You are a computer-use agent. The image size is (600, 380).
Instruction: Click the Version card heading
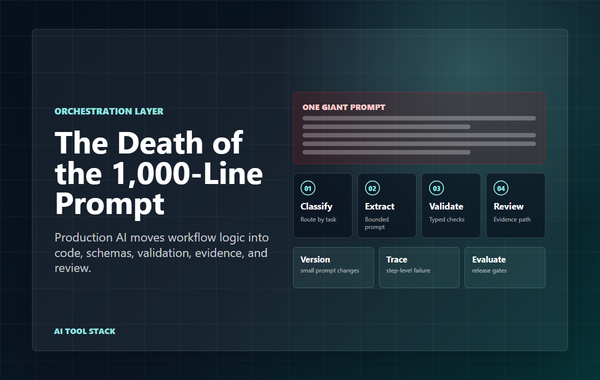pyautogui.click(x=315, y=259)
